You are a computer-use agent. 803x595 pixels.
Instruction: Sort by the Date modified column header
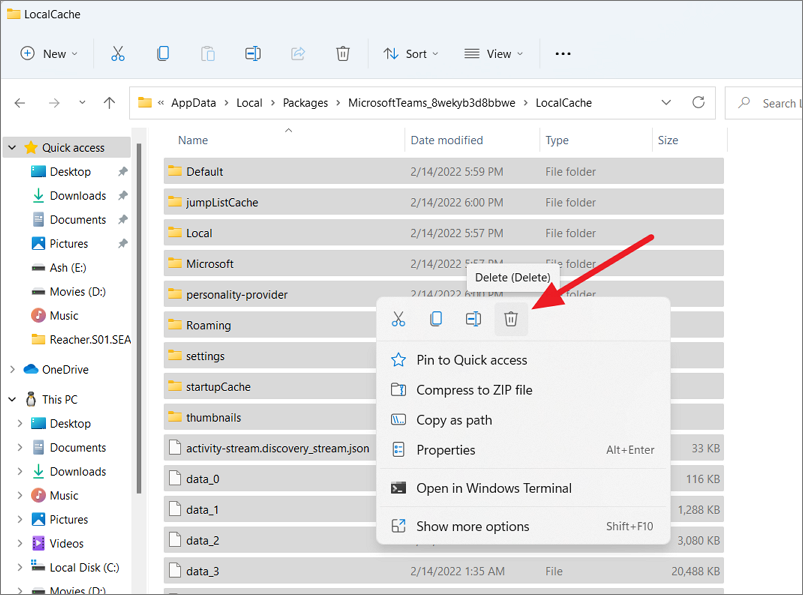click(x=447, y=140)
